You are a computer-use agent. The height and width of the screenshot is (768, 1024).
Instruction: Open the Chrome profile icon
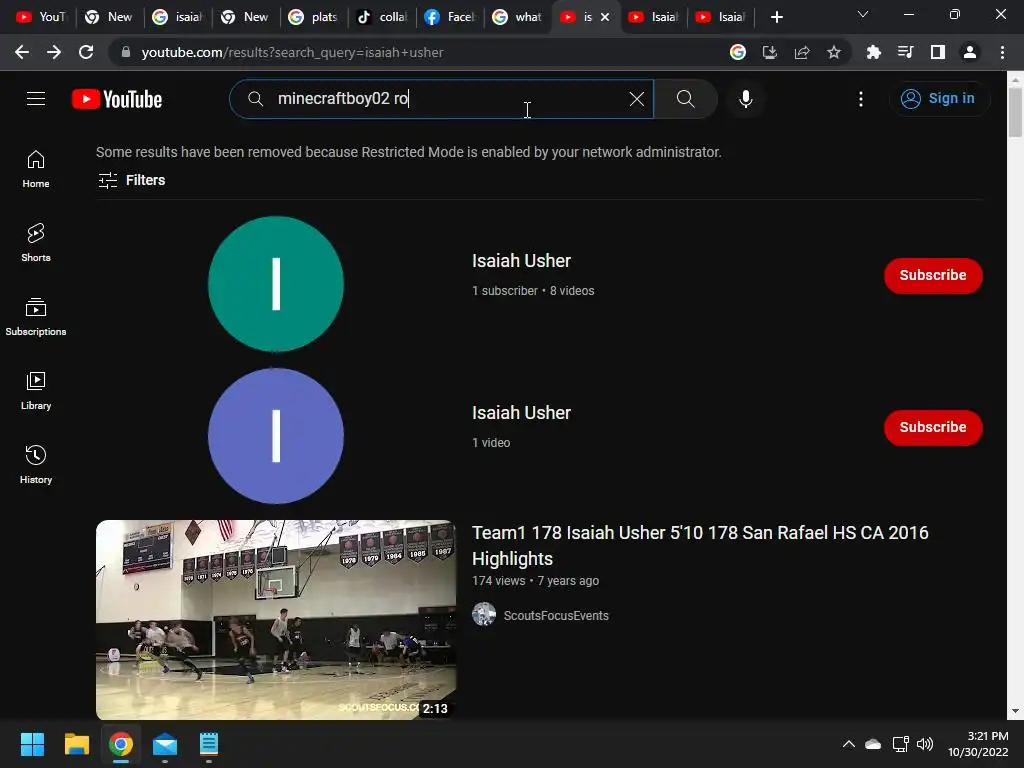(970, 52)
